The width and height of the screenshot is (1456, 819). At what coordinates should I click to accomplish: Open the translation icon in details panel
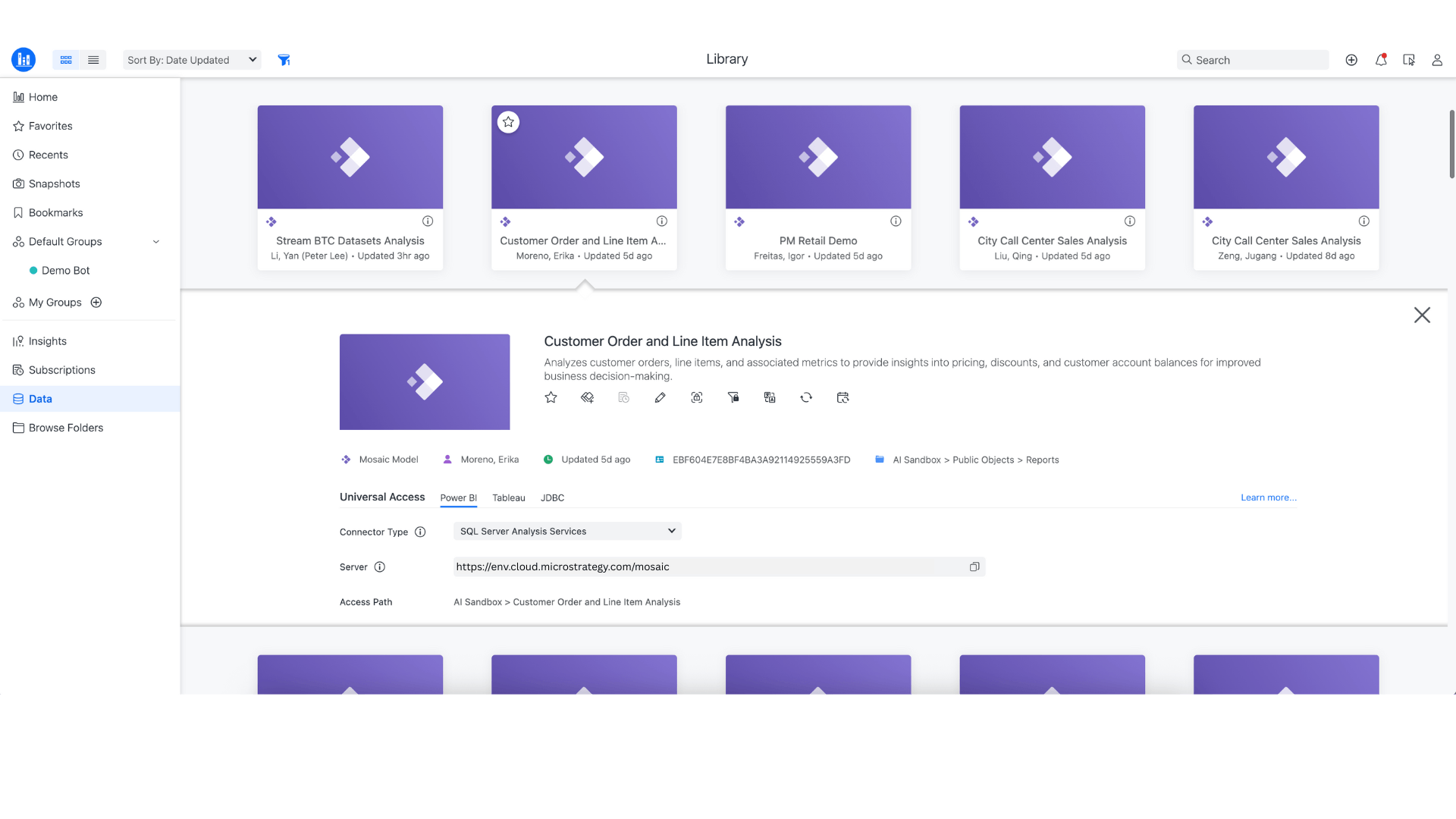point(770,397)
